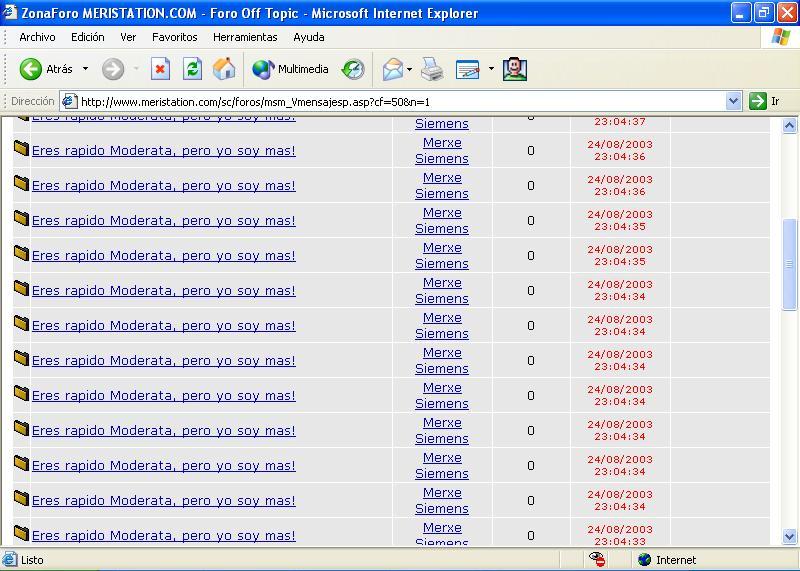Viewport: 800px width, 571px height.
Task: Click the page scrollbar up arrow
Action: (x=789, y=126)
